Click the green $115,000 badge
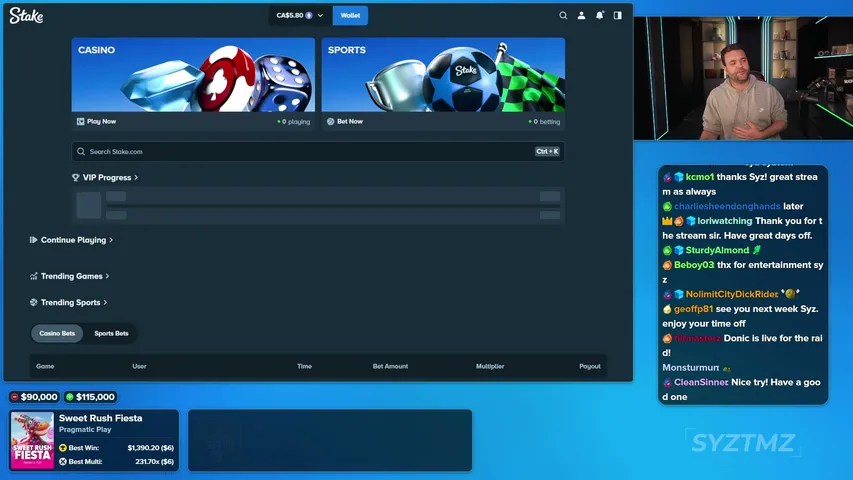This screenshot has width=853, height=480. [90, 397]
